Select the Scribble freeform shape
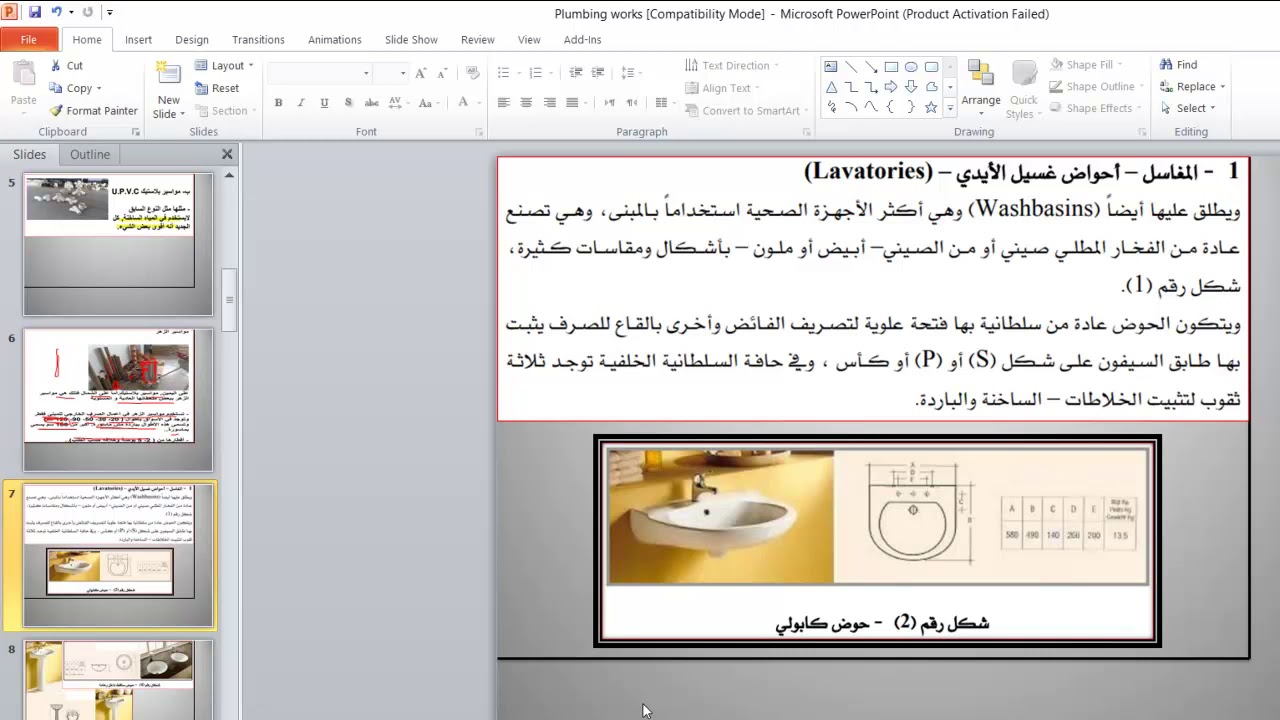Viewport: 1280px width, 720px height. [831, 107]
